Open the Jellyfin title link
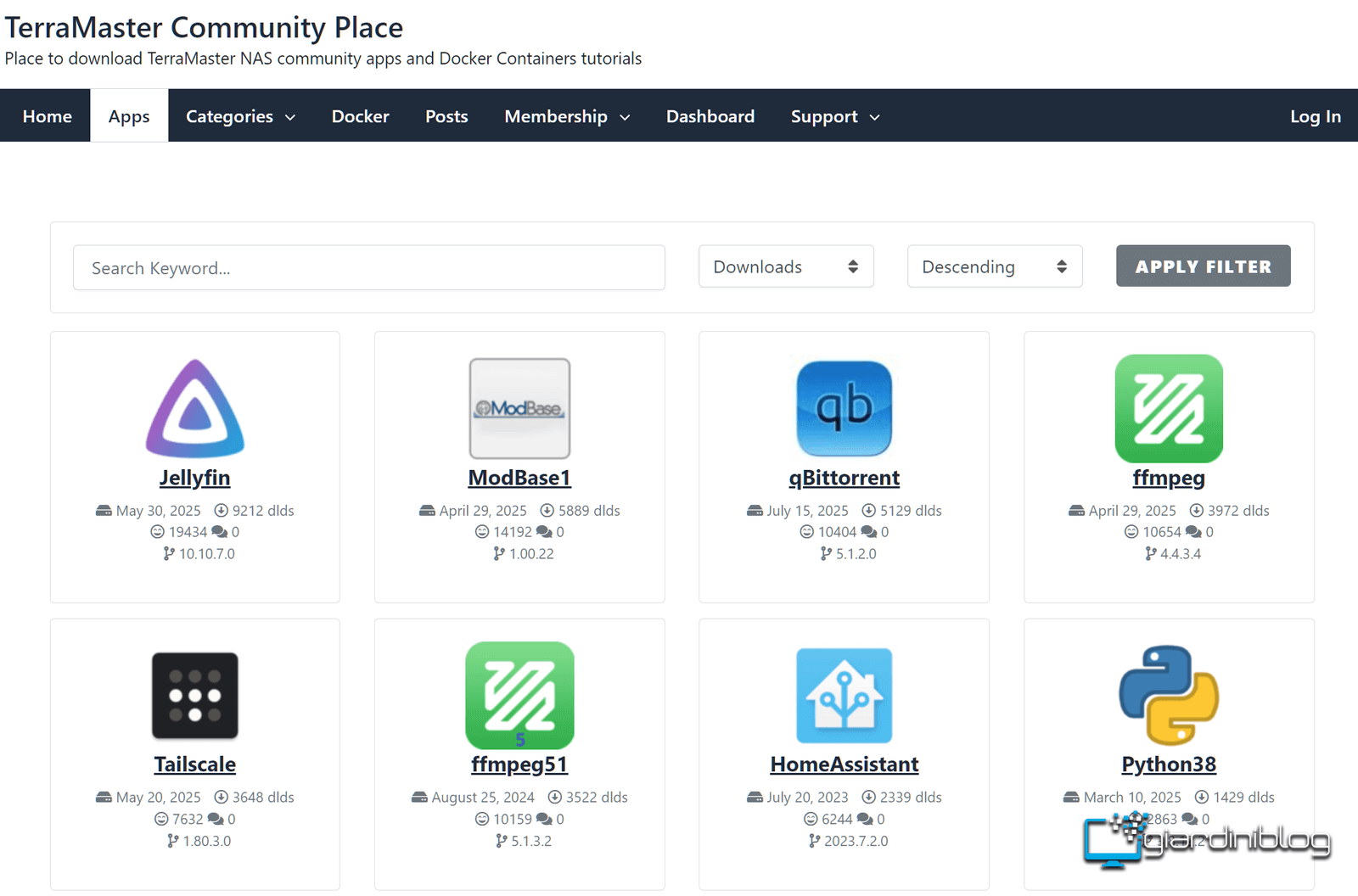This screenshot has width=1358, height=896. [x=195, y=478]
